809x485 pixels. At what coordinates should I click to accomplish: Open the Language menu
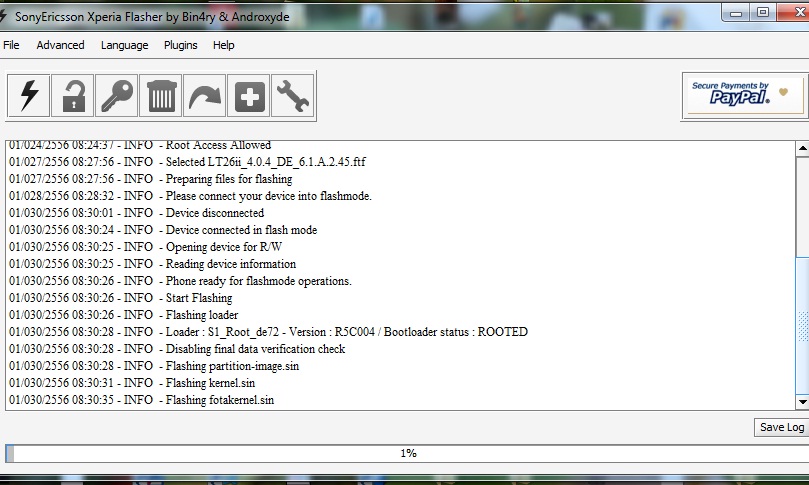tap(124, 45)
